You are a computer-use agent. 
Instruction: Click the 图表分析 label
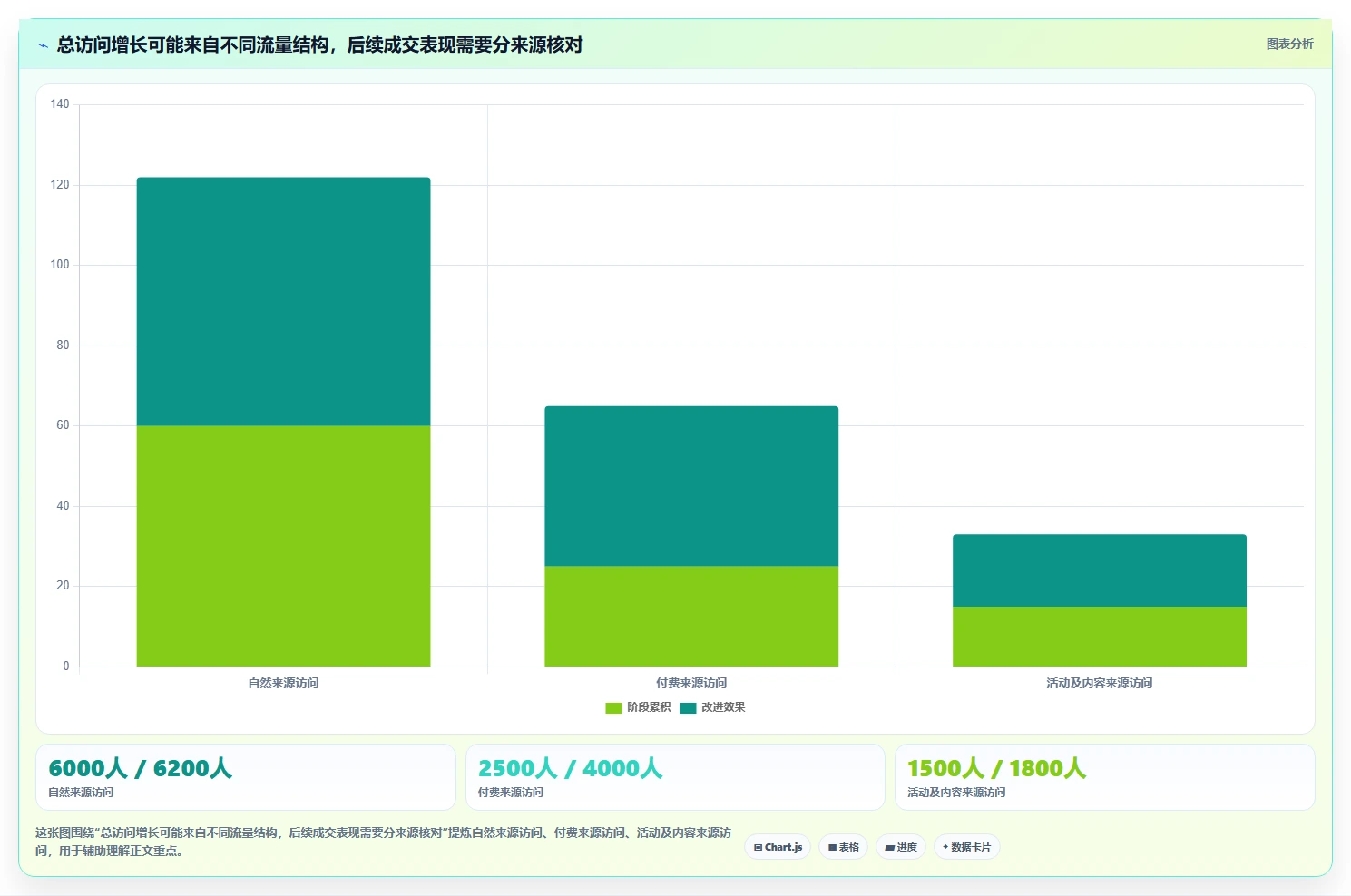[1289, 44]
